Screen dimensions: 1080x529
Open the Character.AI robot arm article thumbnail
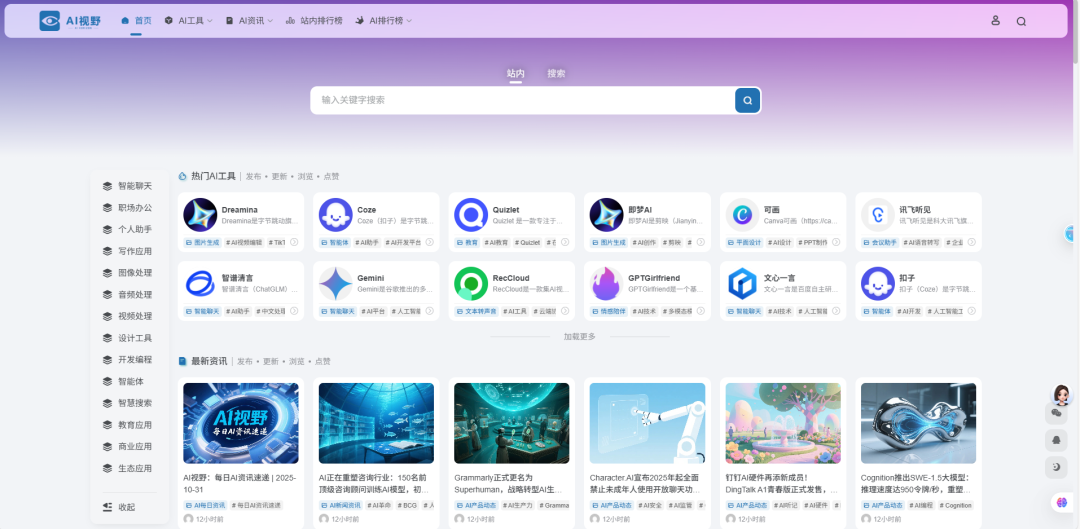[647, 424]
